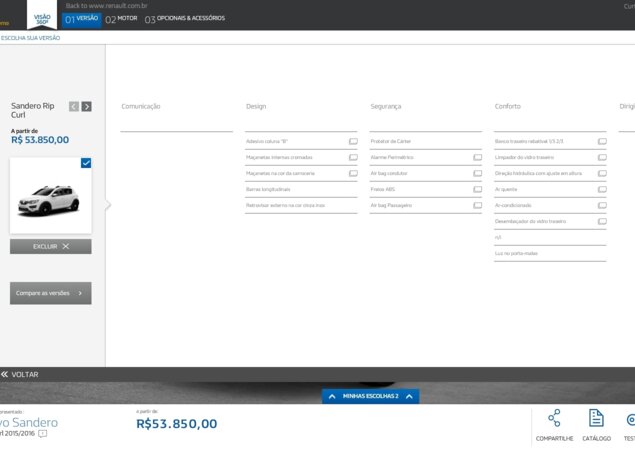This screenshot has height=450, width=635.
Task: Click the Compartilhe share icon
Action: click(x=554, y=418)
